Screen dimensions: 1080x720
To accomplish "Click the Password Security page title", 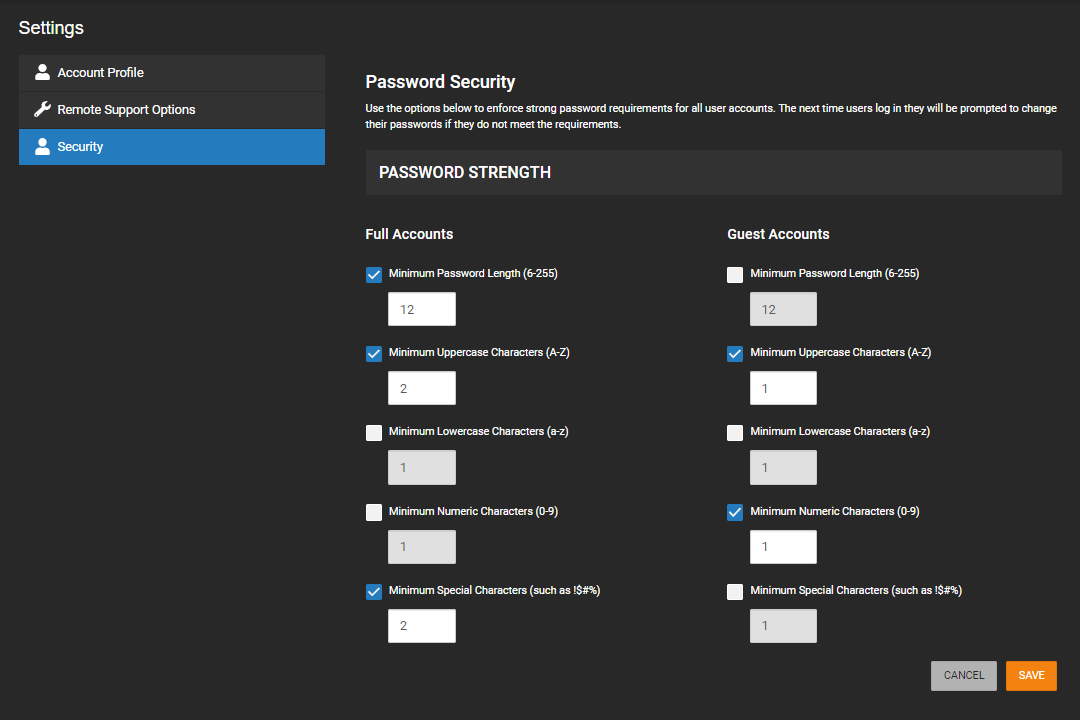I will pyautogui.click(x=440, y=82).
